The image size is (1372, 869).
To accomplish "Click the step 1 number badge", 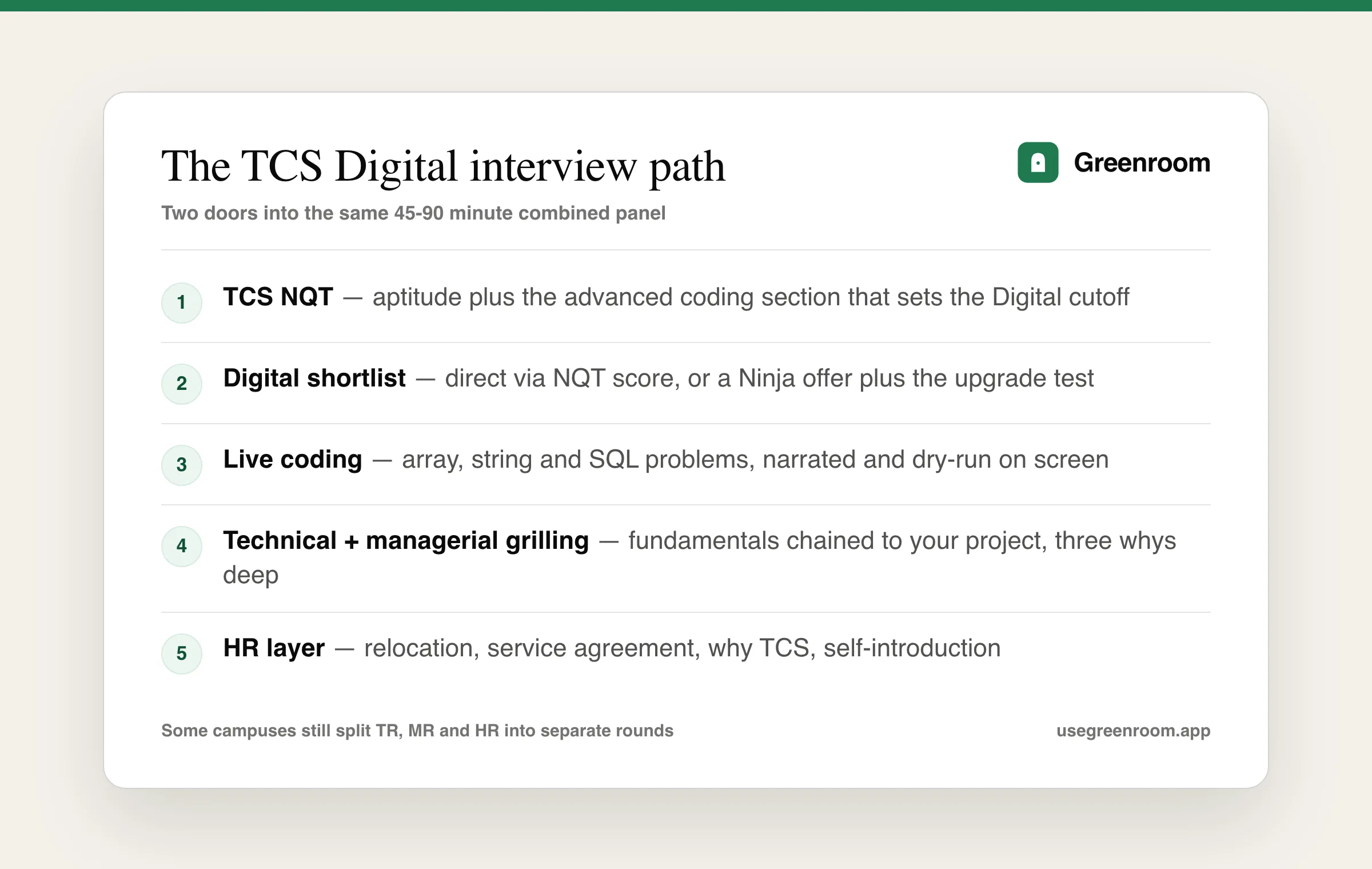I will (x=182, y=302).
